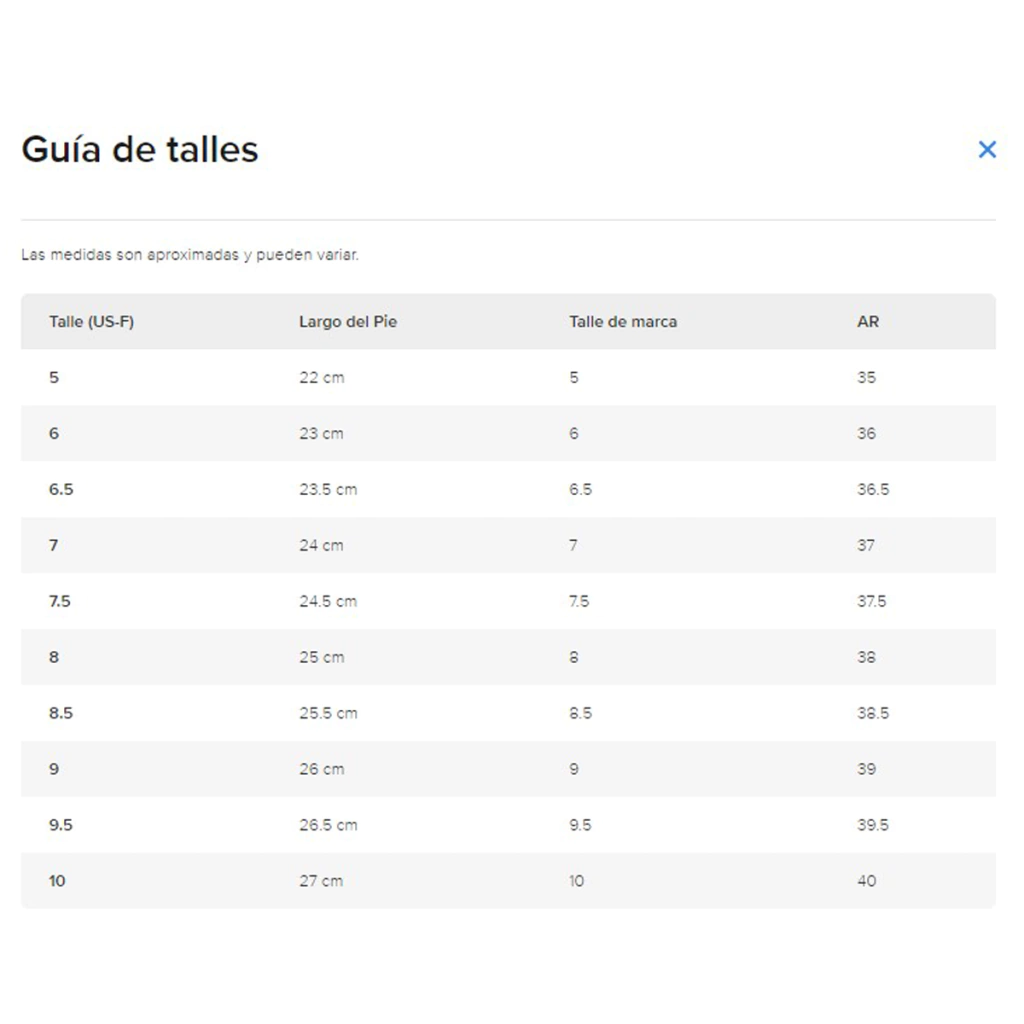The image size is (1024, 1024).
Task: Click the AR column header
Action: [868, 321]
